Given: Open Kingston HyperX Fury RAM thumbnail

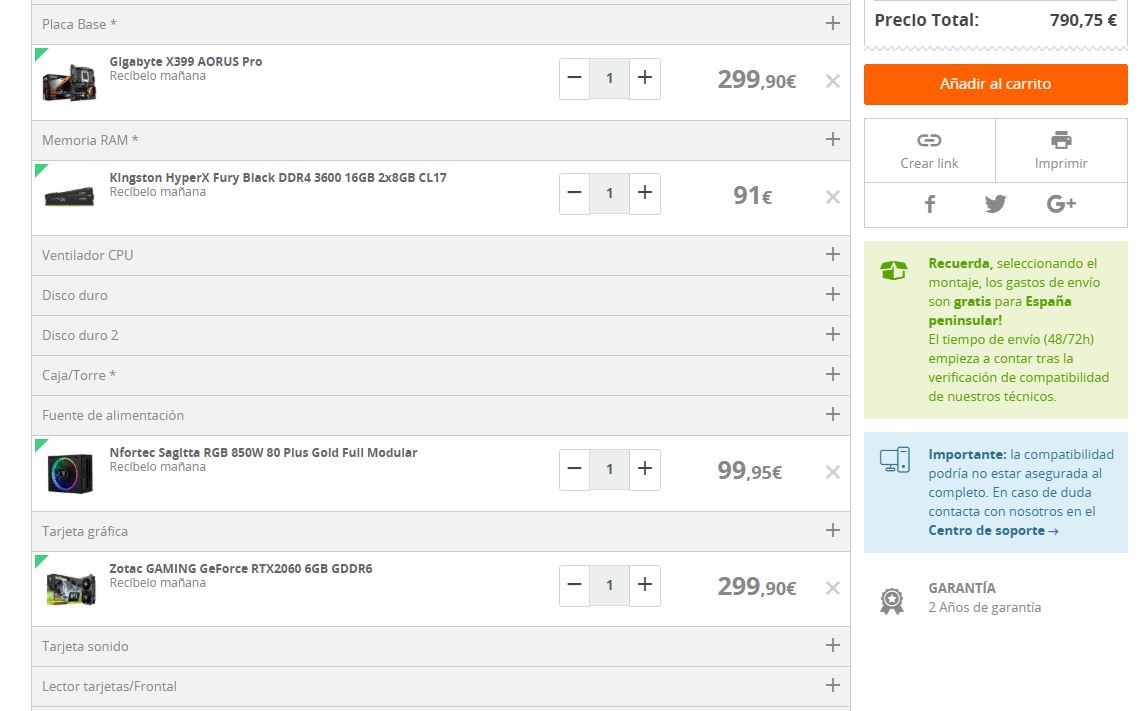Looking at the screenshot, I should 70,197.
